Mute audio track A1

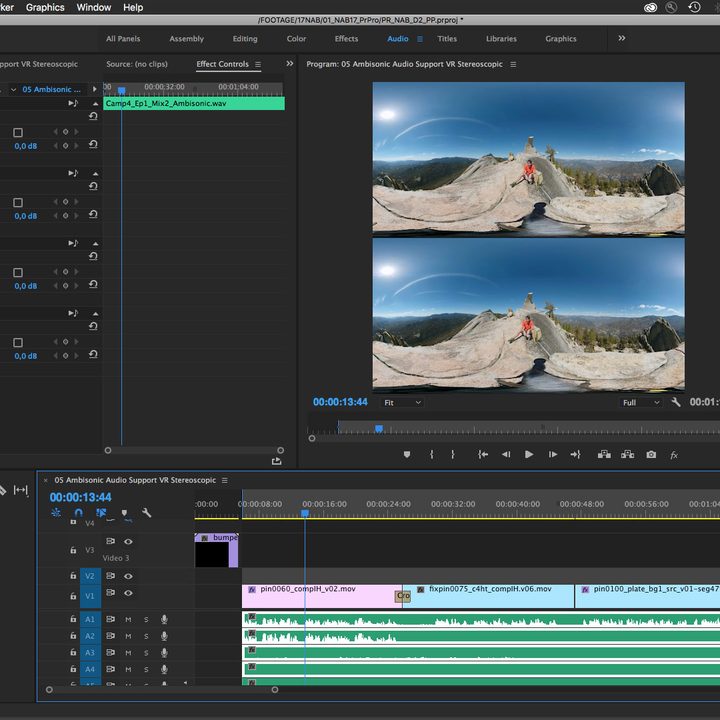(x=128, y=619)
